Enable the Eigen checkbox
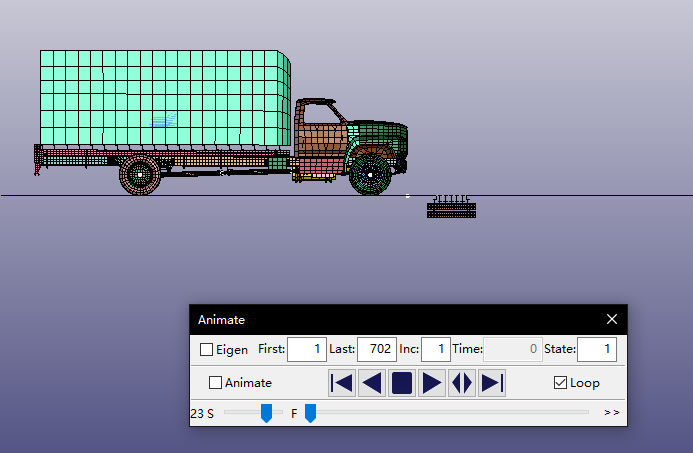Image resolution: width=693 pixels, height=453 pixels. [206, 350]
